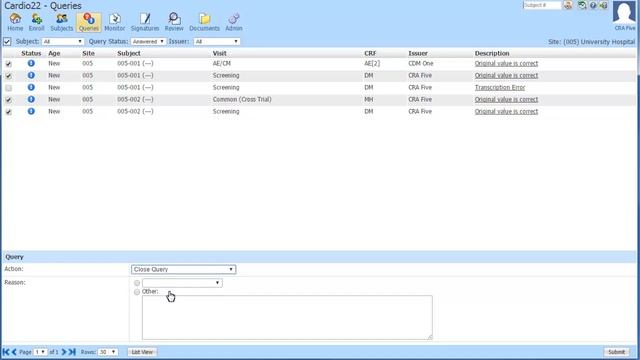Sort by the Description column header

[x=492, y=53]
